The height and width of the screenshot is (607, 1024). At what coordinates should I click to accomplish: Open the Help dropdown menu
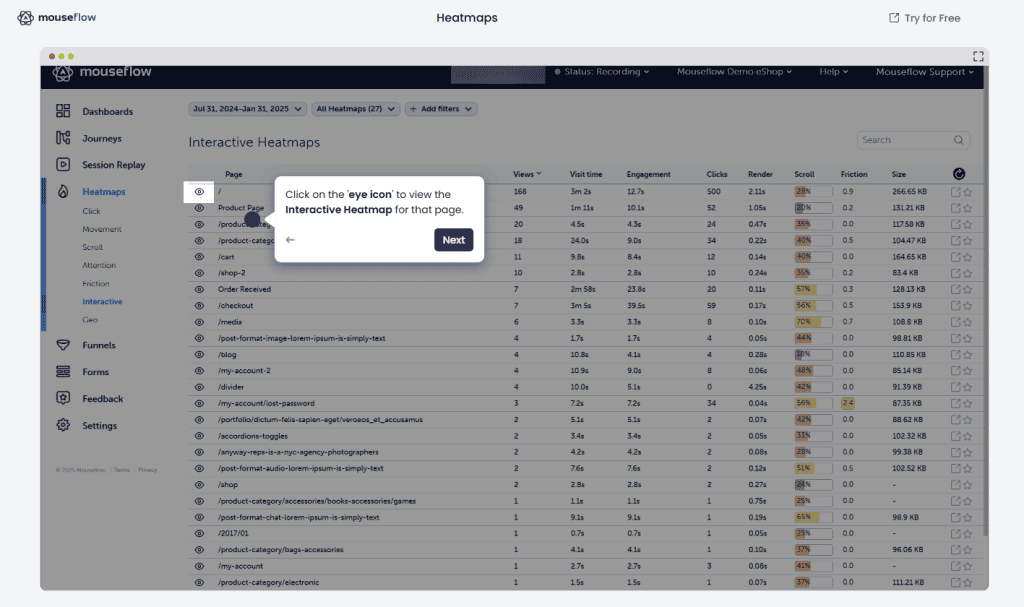tap(834, 72)
